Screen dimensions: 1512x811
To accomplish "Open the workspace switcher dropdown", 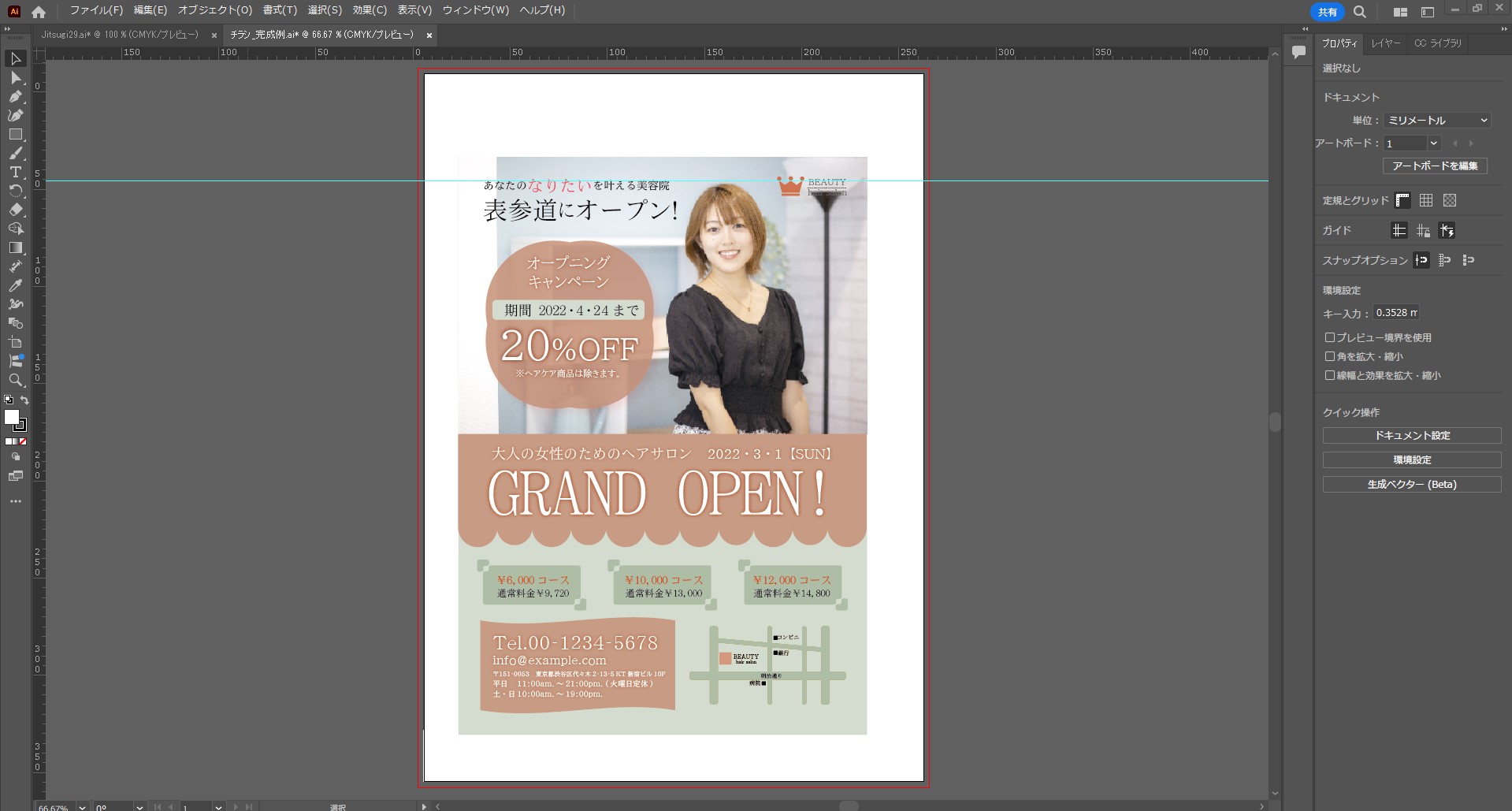I will (1427, 12).
